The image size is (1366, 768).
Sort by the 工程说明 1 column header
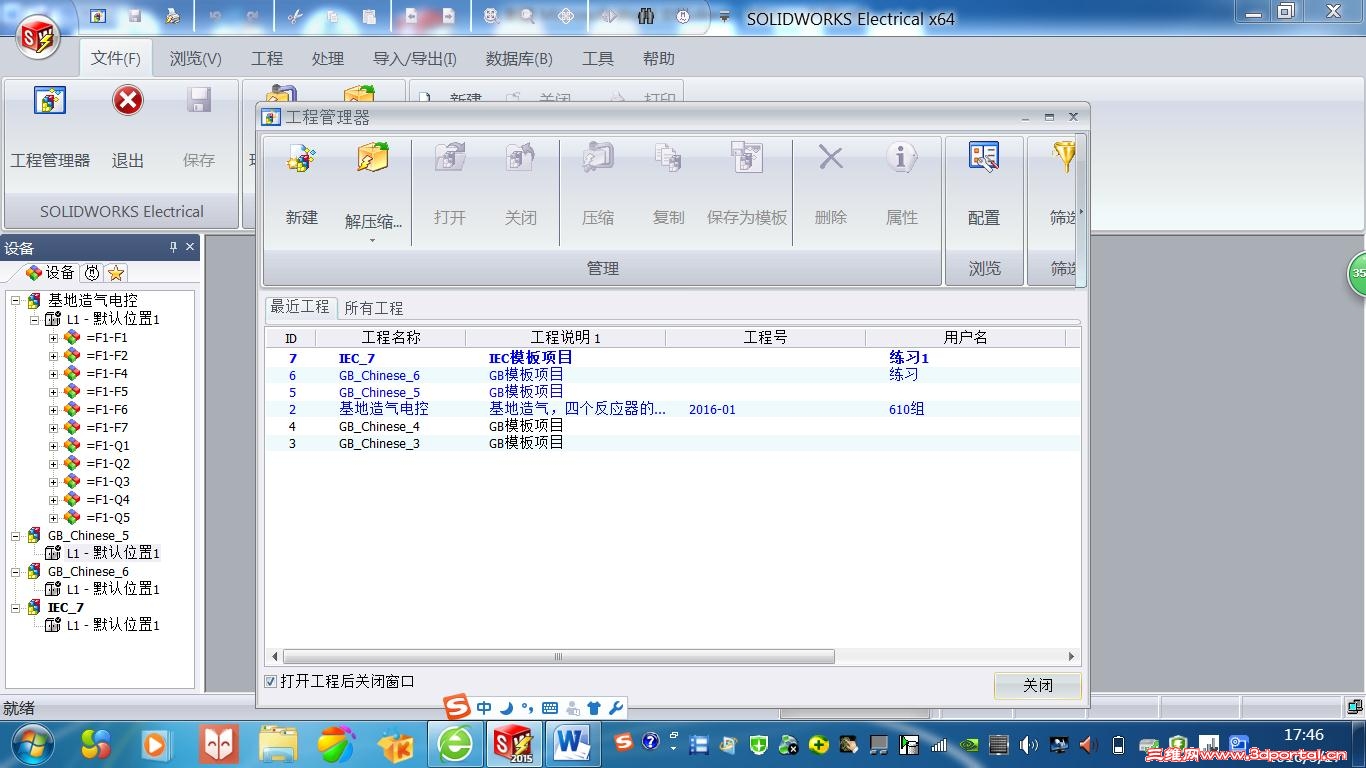click(565, 338)
